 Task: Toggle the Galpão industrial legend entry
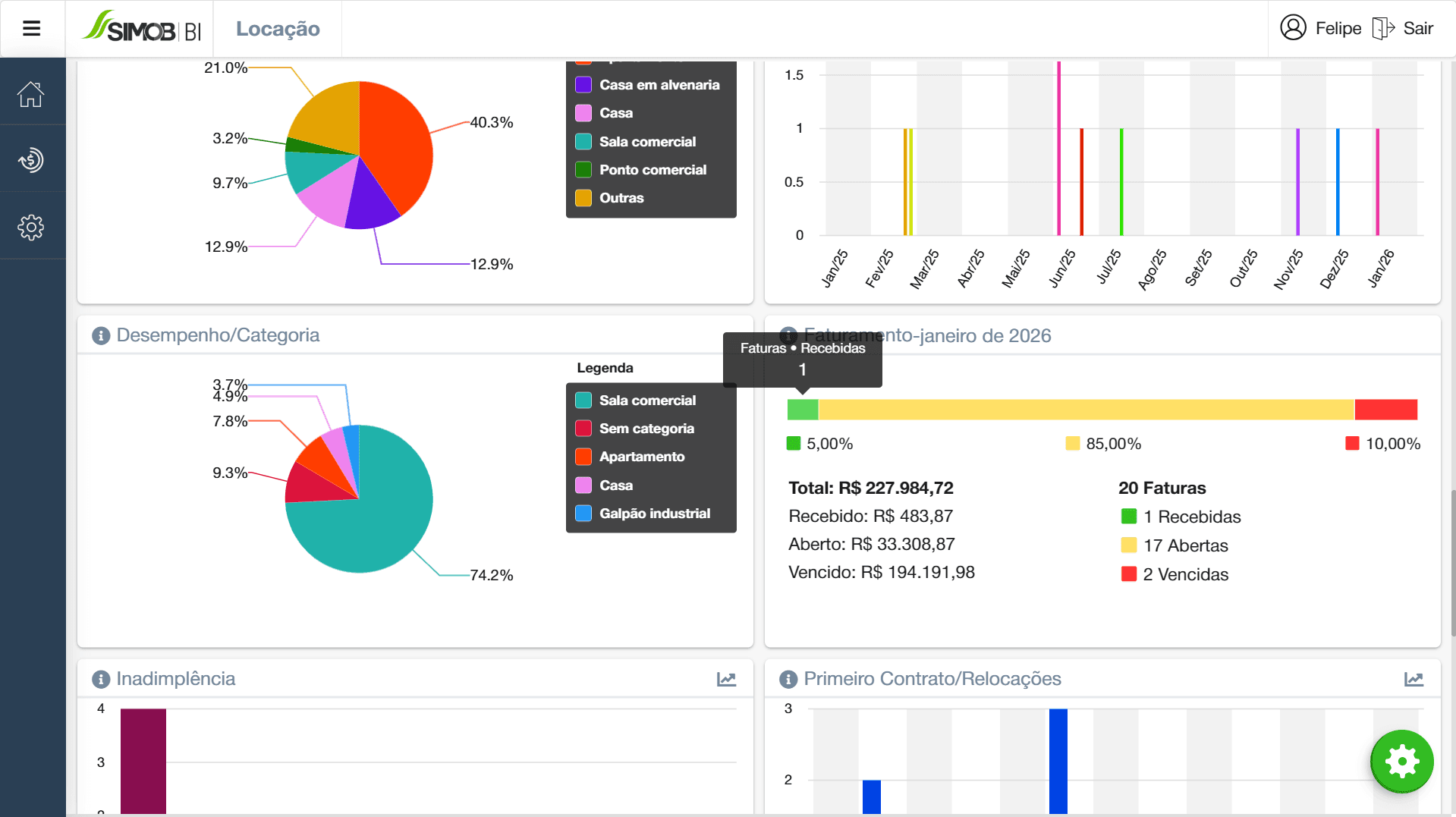(653, 513)
